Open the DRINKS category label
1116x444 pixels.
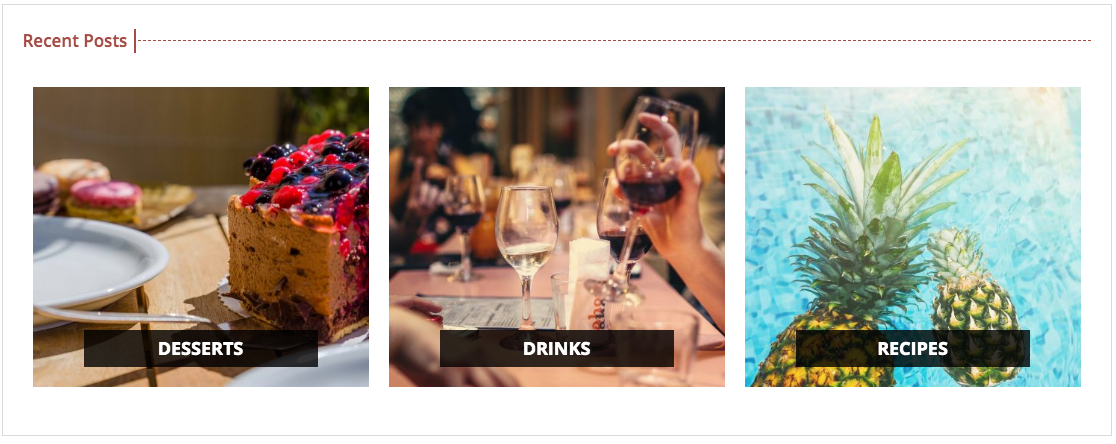(557, 349)
